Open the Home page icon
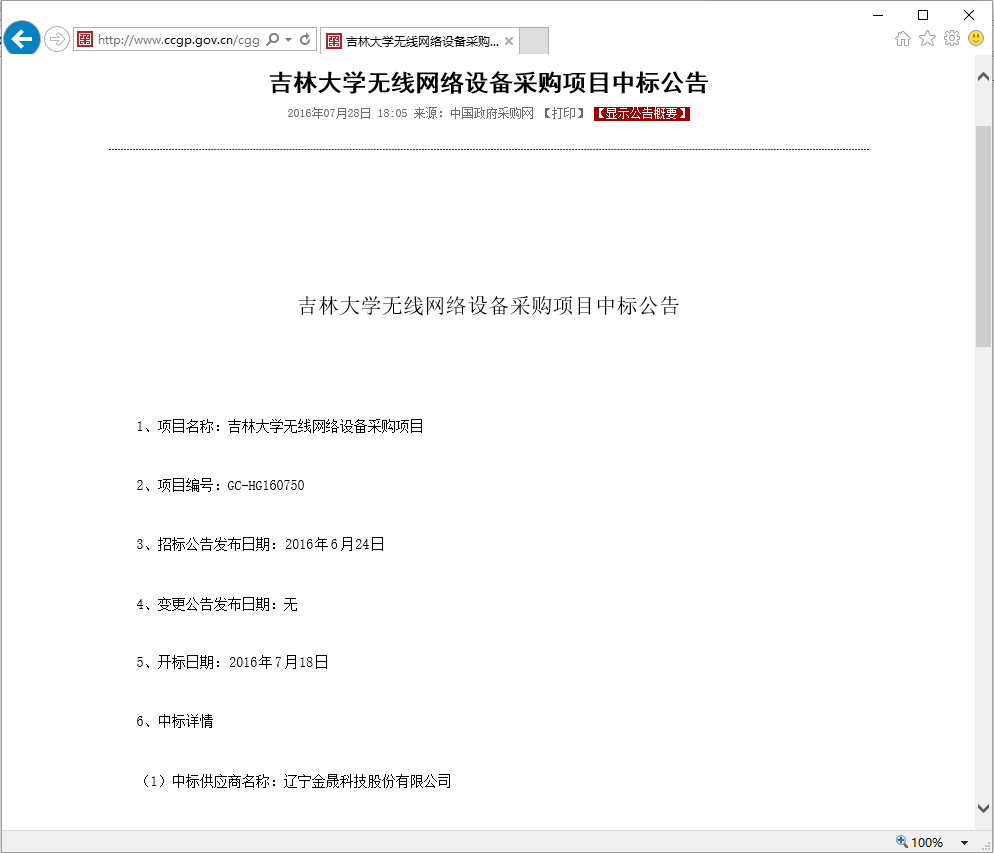Image resolution: width=994 pixels, height=853 pixels. [903, 38]
